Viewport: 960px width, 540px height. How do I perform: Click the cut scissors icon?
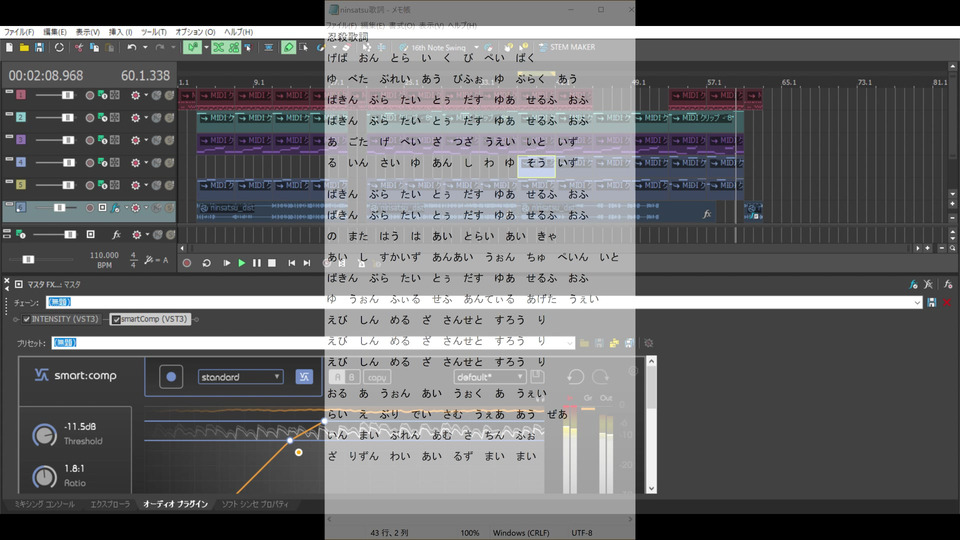point(79,47)
